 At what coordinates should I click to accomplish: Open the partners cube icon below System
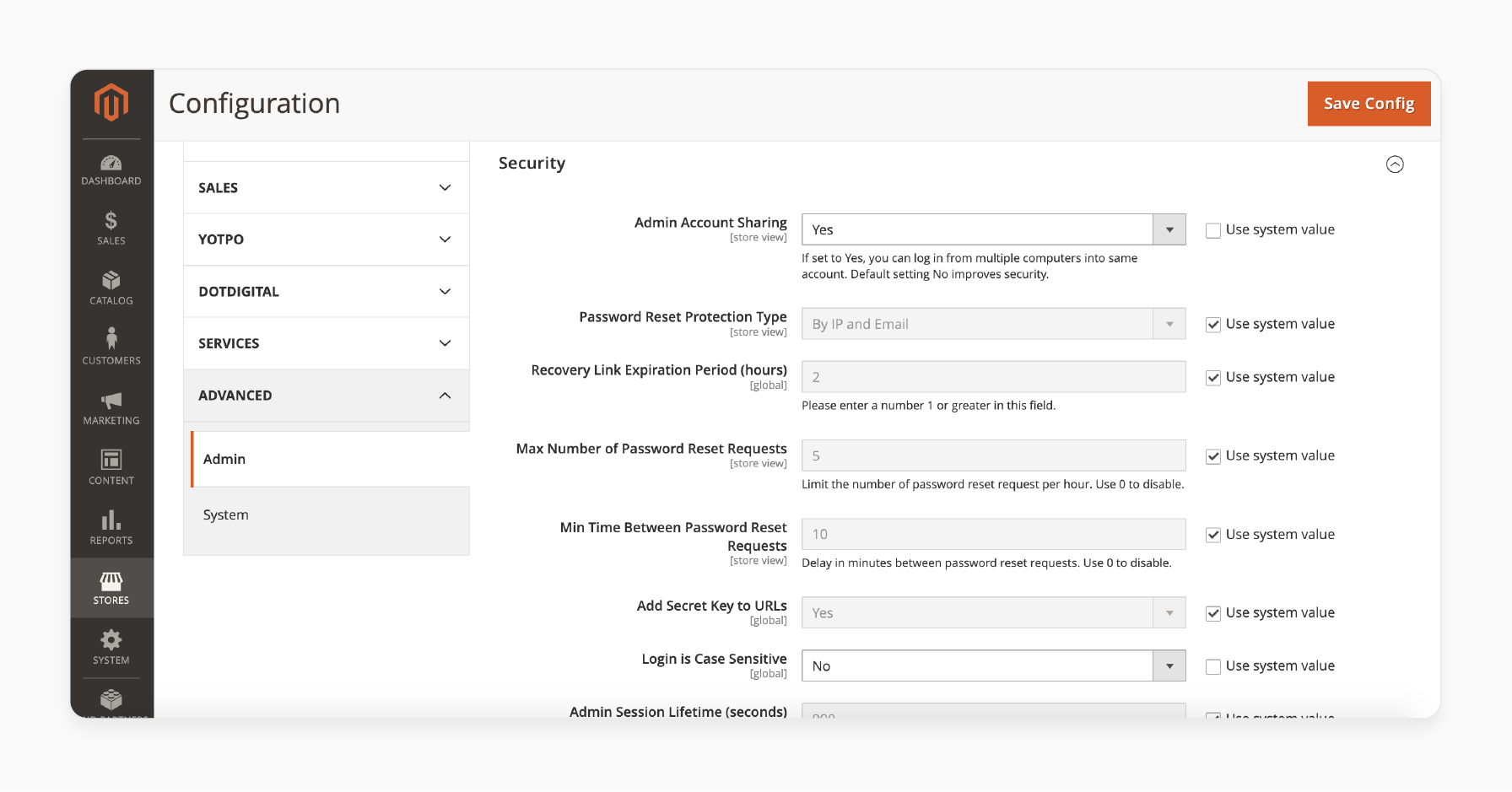click(111, 701)
